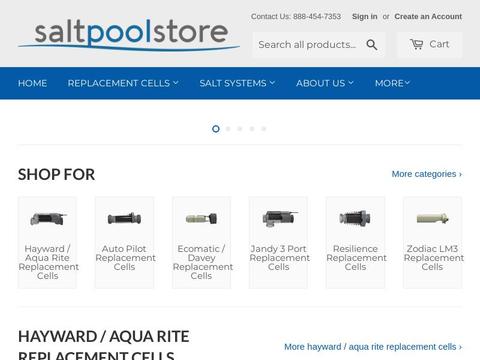Screen dimensions: 480x360
Task: Click Auto Pilot Replacement Cells label
Action: (x=125, y=258)
